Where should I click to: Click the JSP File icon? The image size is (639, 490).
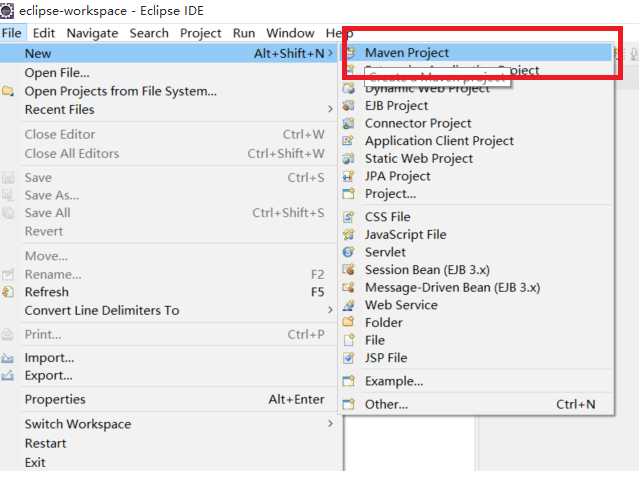point(349,358)
